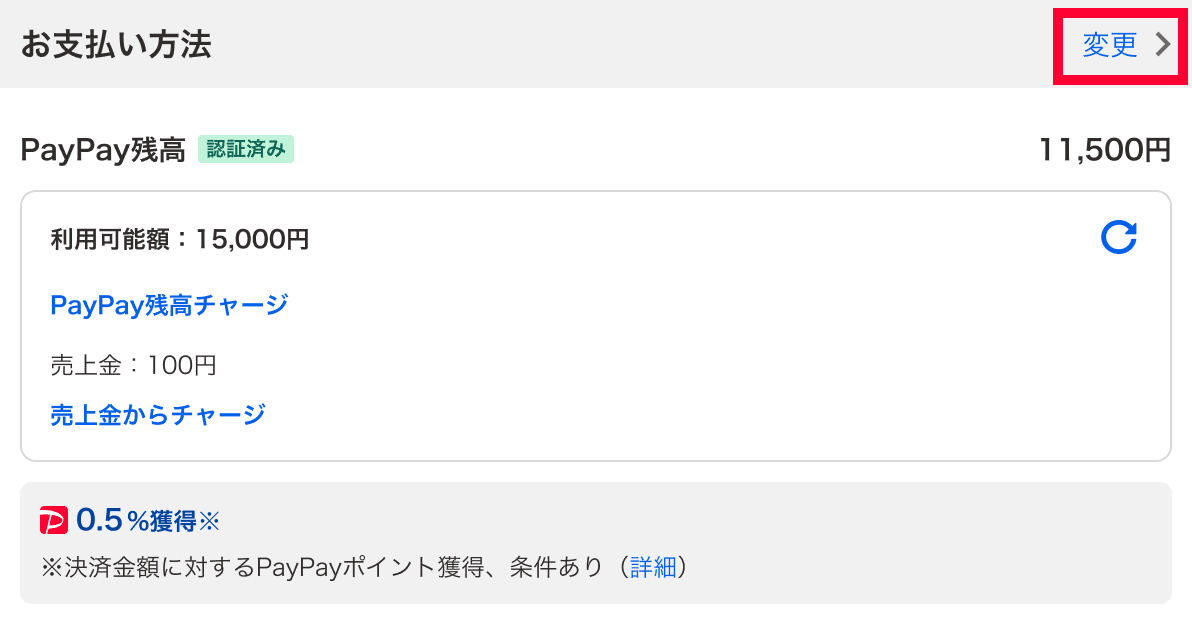
Task: Click the ※ mark after 獲得
Action: [208, 520]
